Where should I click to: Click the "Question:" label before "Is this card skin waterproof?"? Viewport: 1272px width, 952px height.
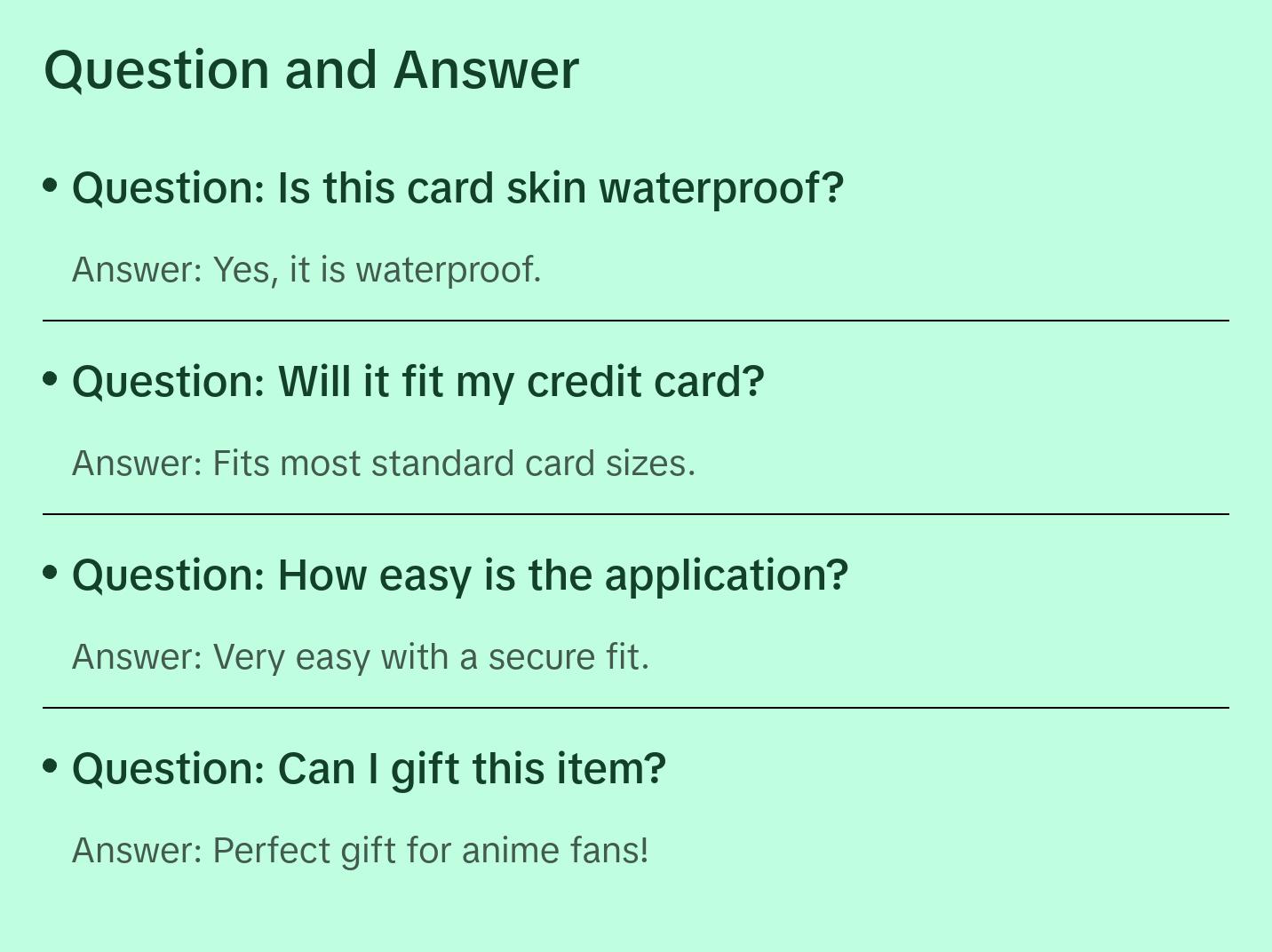[x=169, y=188]
